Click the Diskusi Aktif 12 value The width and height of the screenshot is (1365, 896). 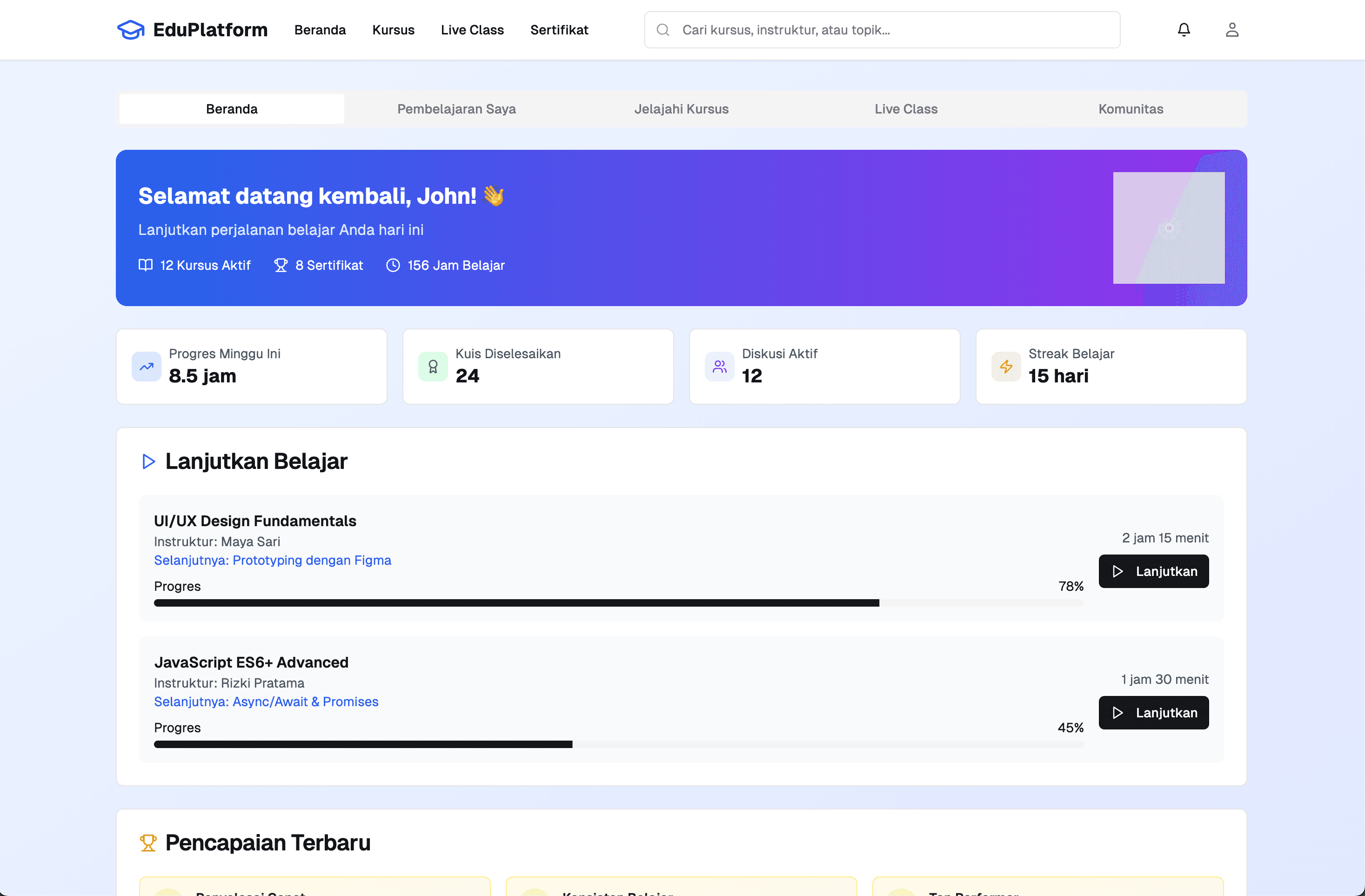[752, 376]
